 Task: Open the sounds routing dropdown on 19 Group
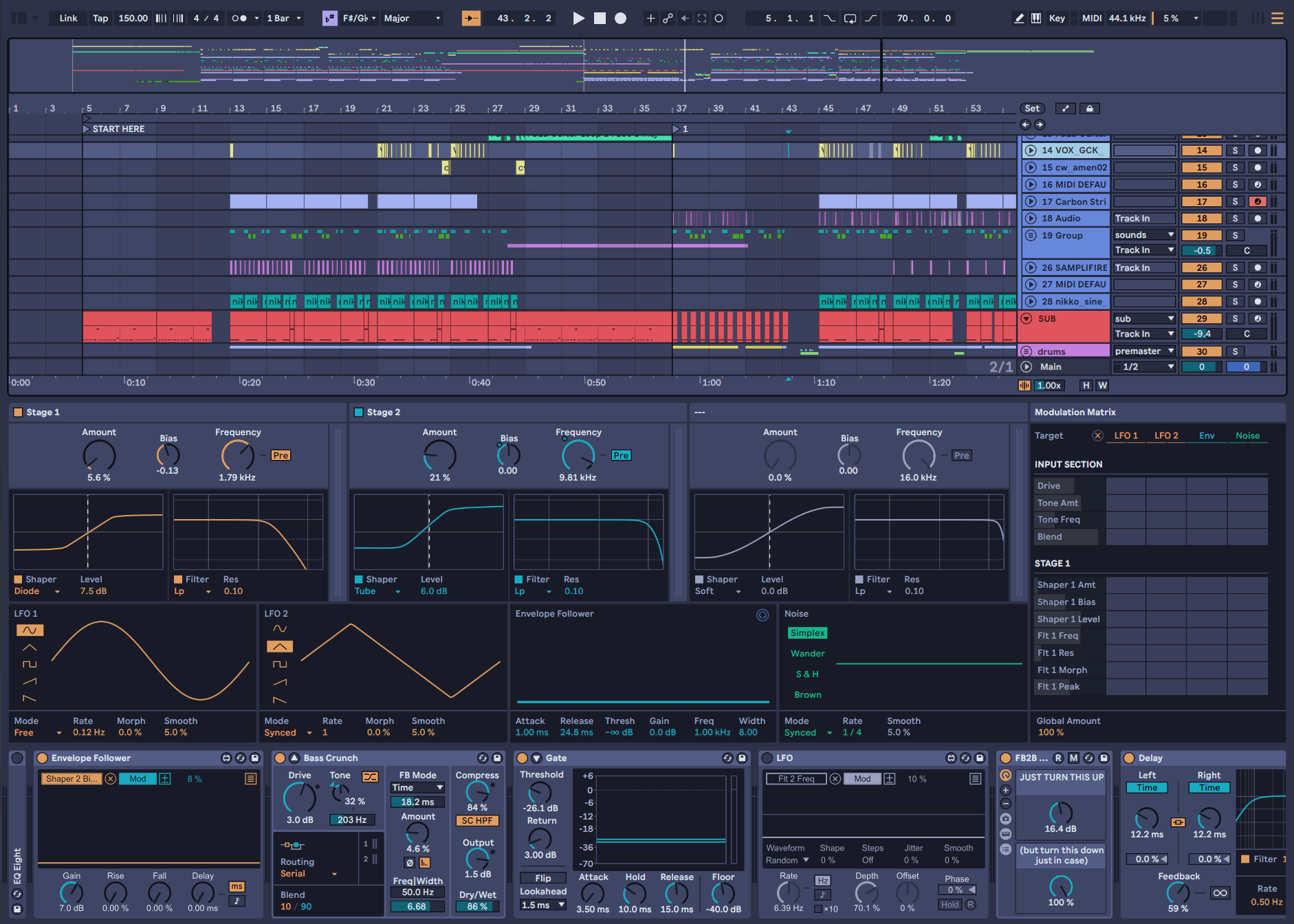1145,235
